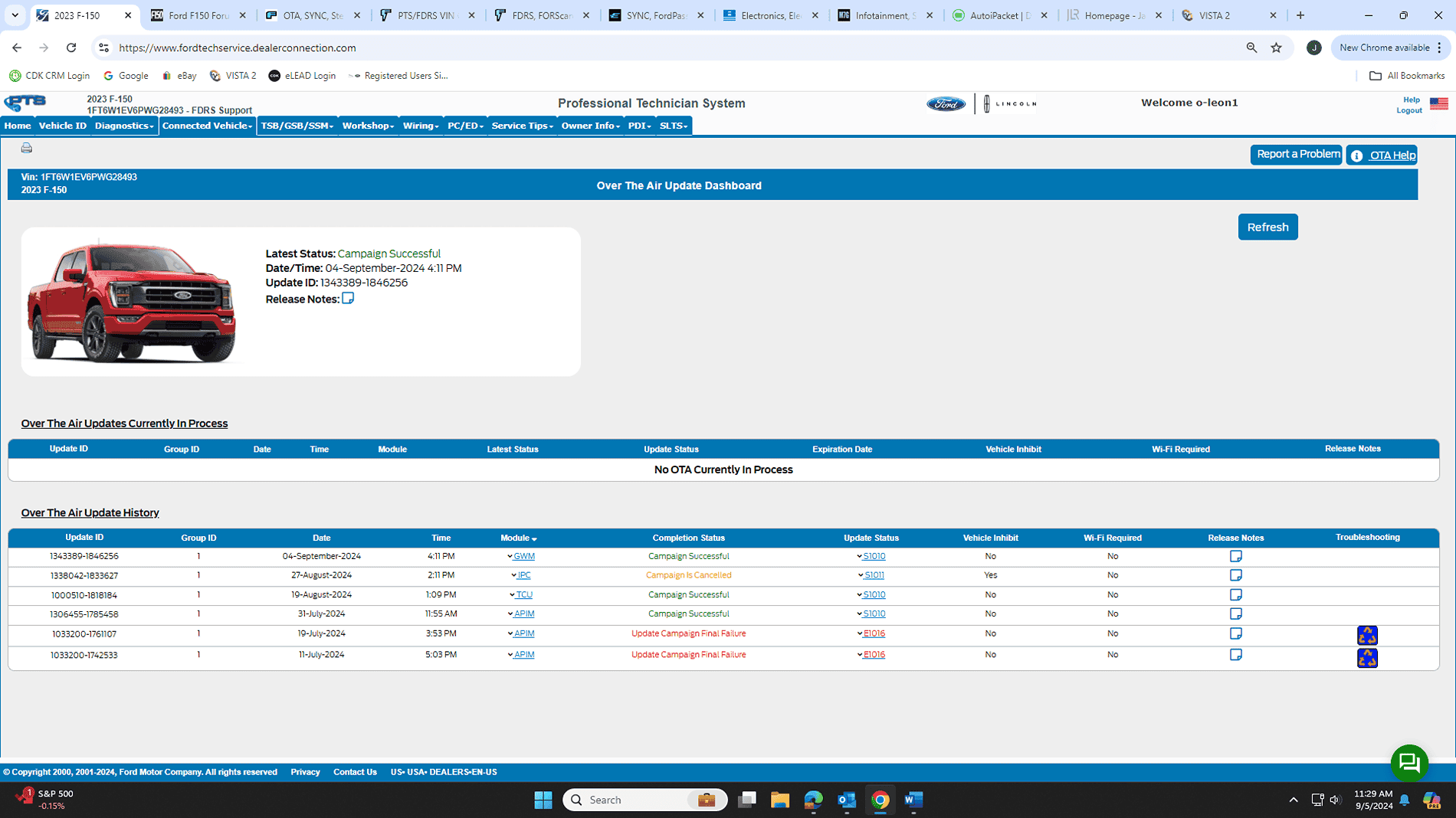The image size is (1456, 818).
Task: Click the Report a Problem button
Action: (1297, 155)
